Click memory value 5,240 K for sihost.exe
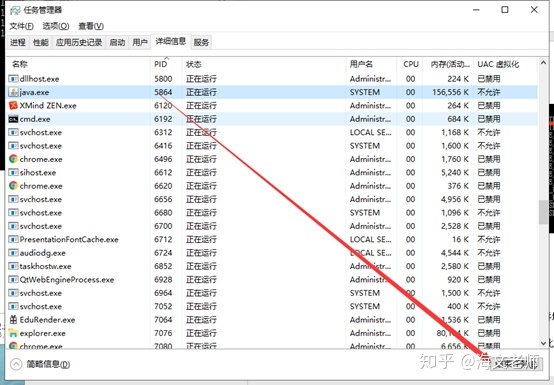Screen dimensions: 554x385 pos(455,172)
